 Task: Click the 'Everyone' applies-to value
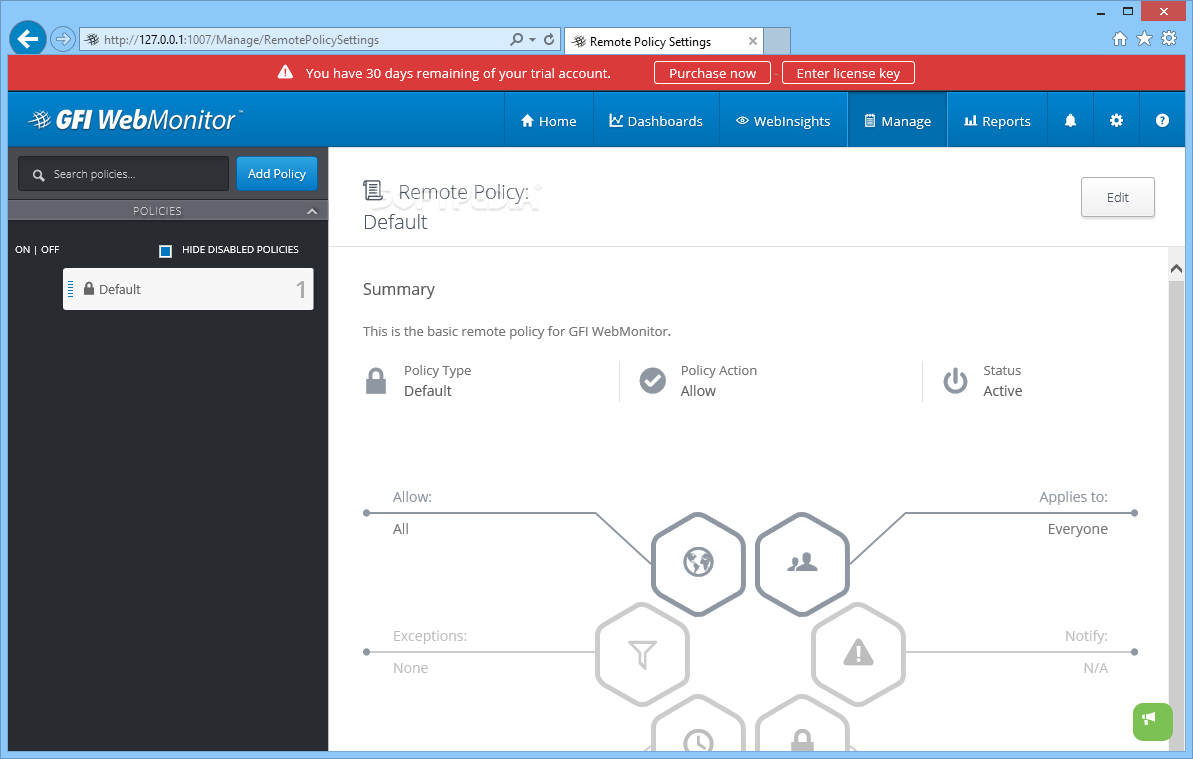(x=1077, y=529)
